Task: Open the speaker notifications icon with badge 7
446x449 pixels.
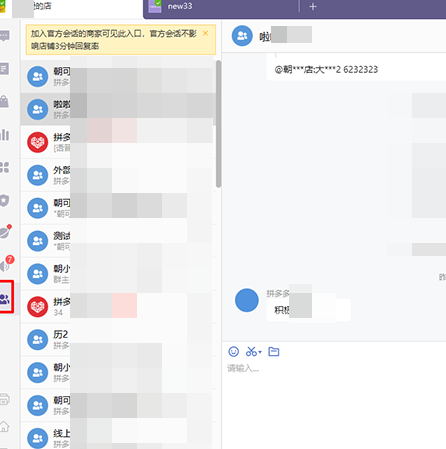Action: click(6, 264)
